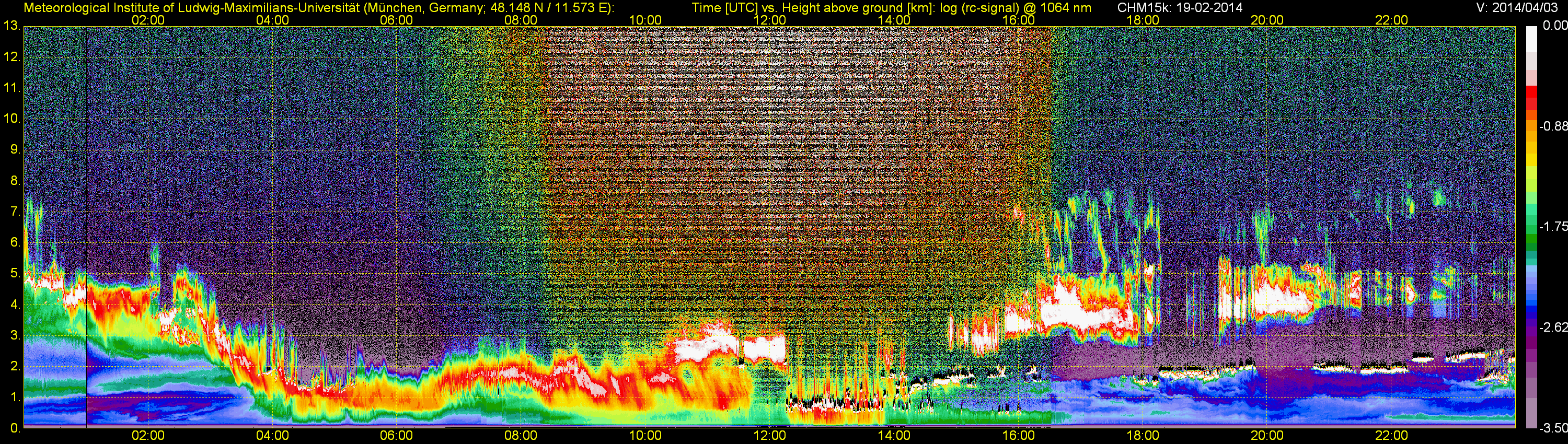Click the 02:00 label on the lower time axis

click(x=148, y=436)
